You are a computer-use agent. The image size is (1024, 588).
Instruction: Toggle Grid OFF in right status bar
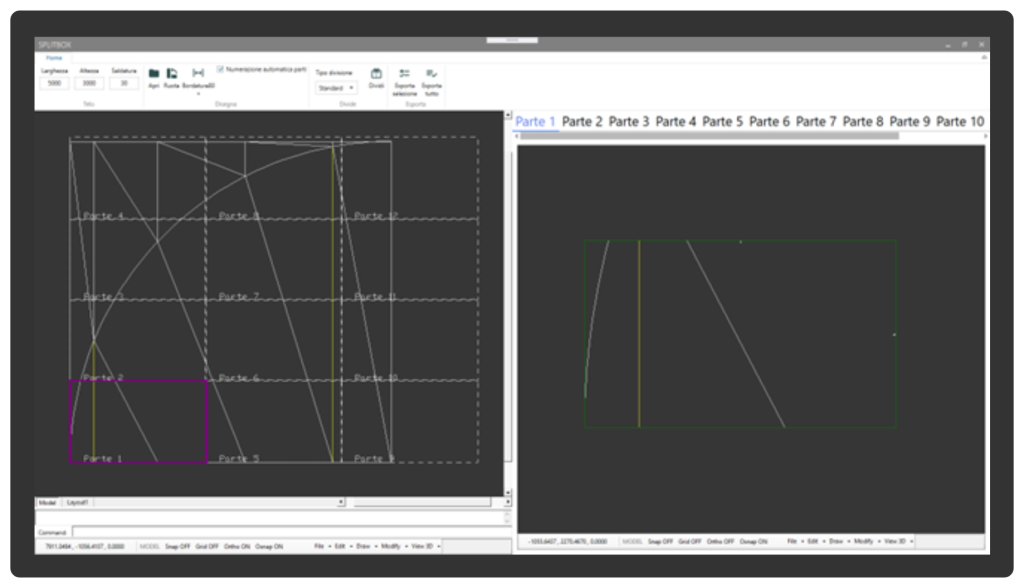690,541
